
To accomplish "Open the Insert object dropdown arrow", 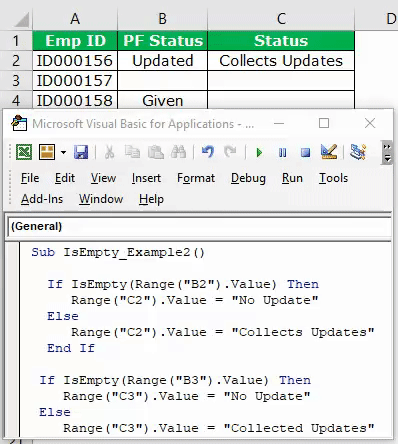I will [x=63, y=153].
